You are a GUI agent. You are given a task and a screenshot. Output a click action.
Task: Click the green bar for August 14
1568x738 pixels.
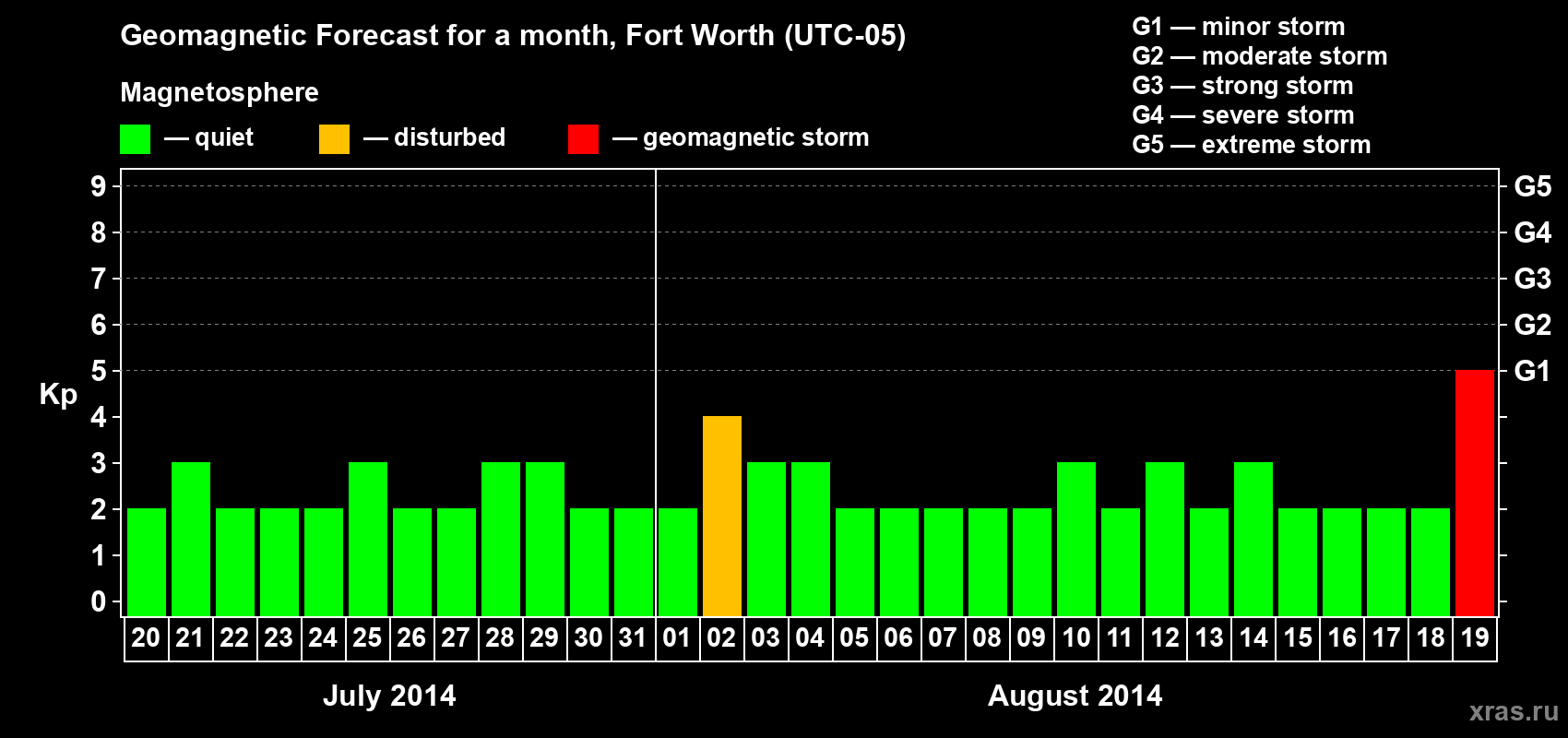pyautogui.click(x=1253, y=540)
